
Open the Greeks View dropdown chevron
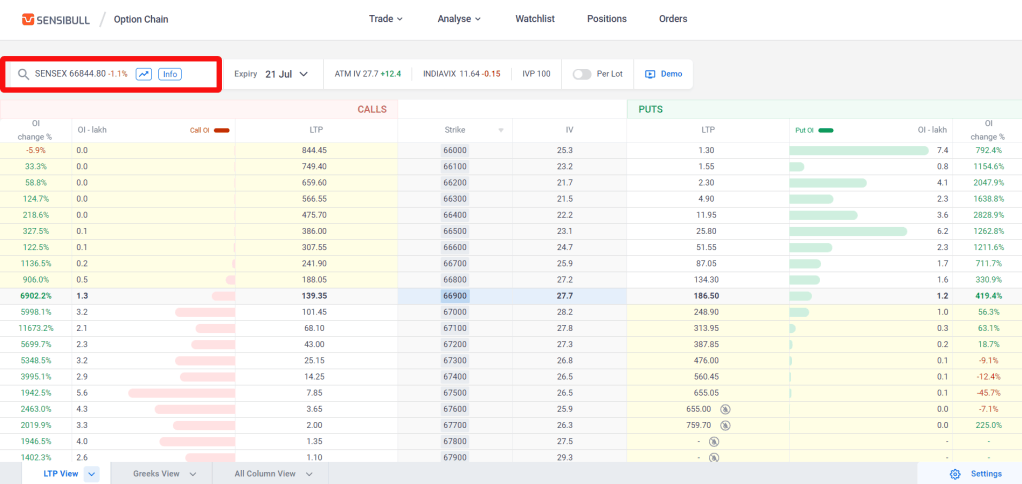[192, 474]
